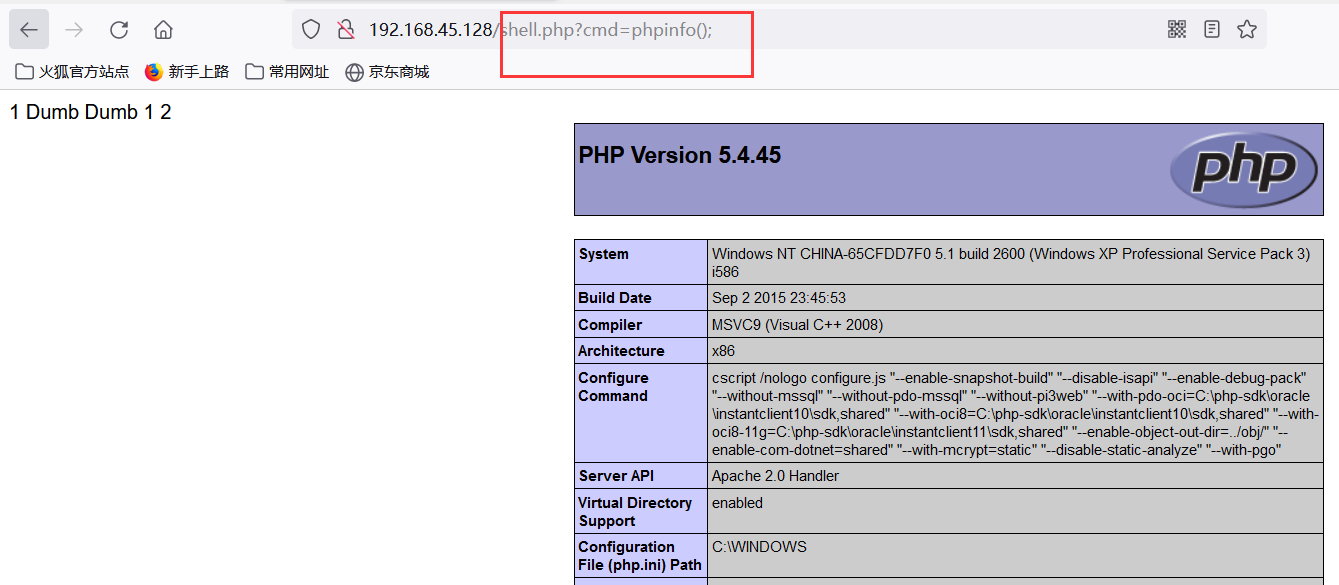
Task: Select the Windows NT CHINA-65CFDD7F0 system value
Action: (x=1011, y=263)
